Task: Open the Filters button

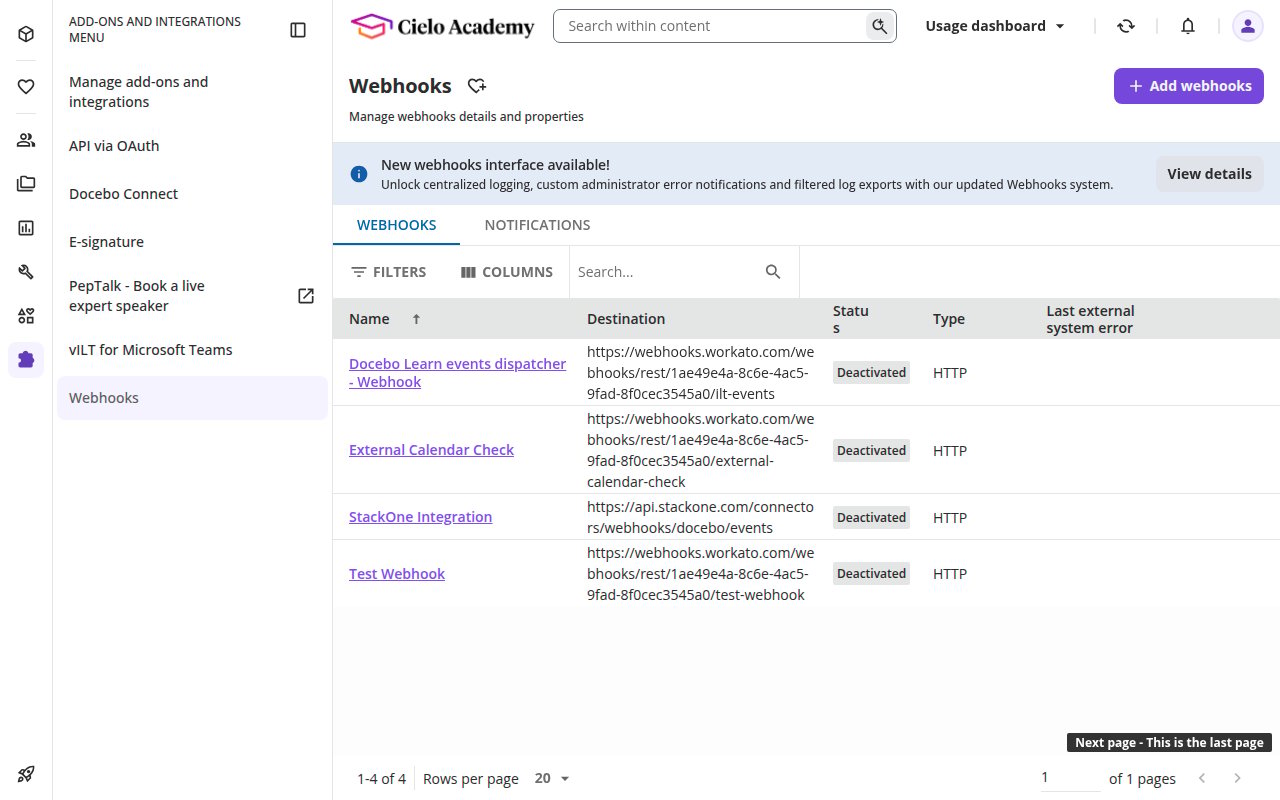Action: click(388, 272)
